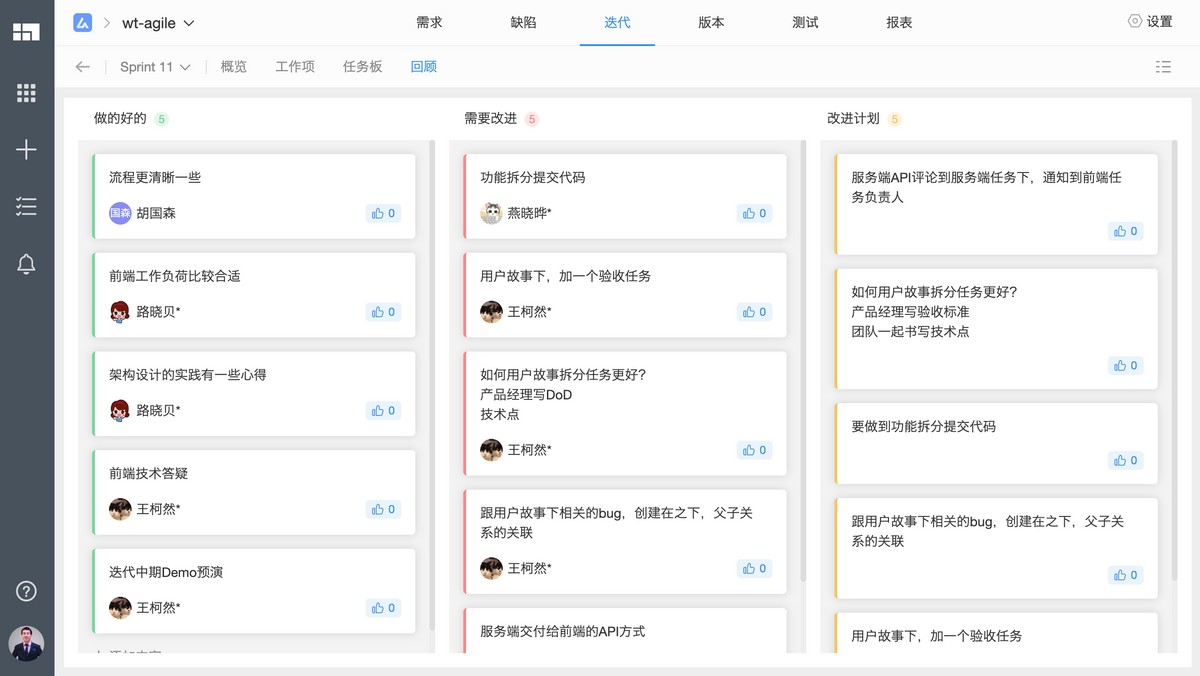Open the help question-mark icon
This screenshot has height=676, width=1200.
pyautogui.click(x=26, y=590)
